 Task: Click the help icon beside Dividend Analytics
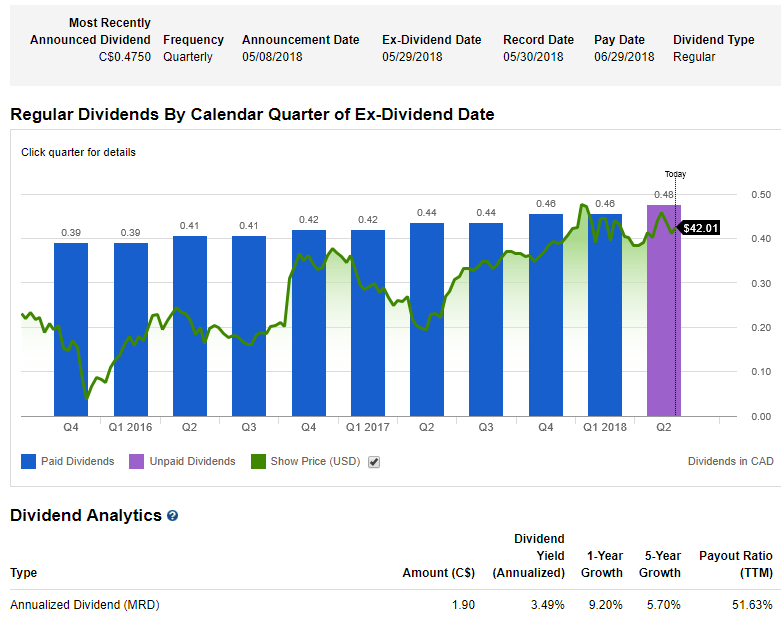173,516
